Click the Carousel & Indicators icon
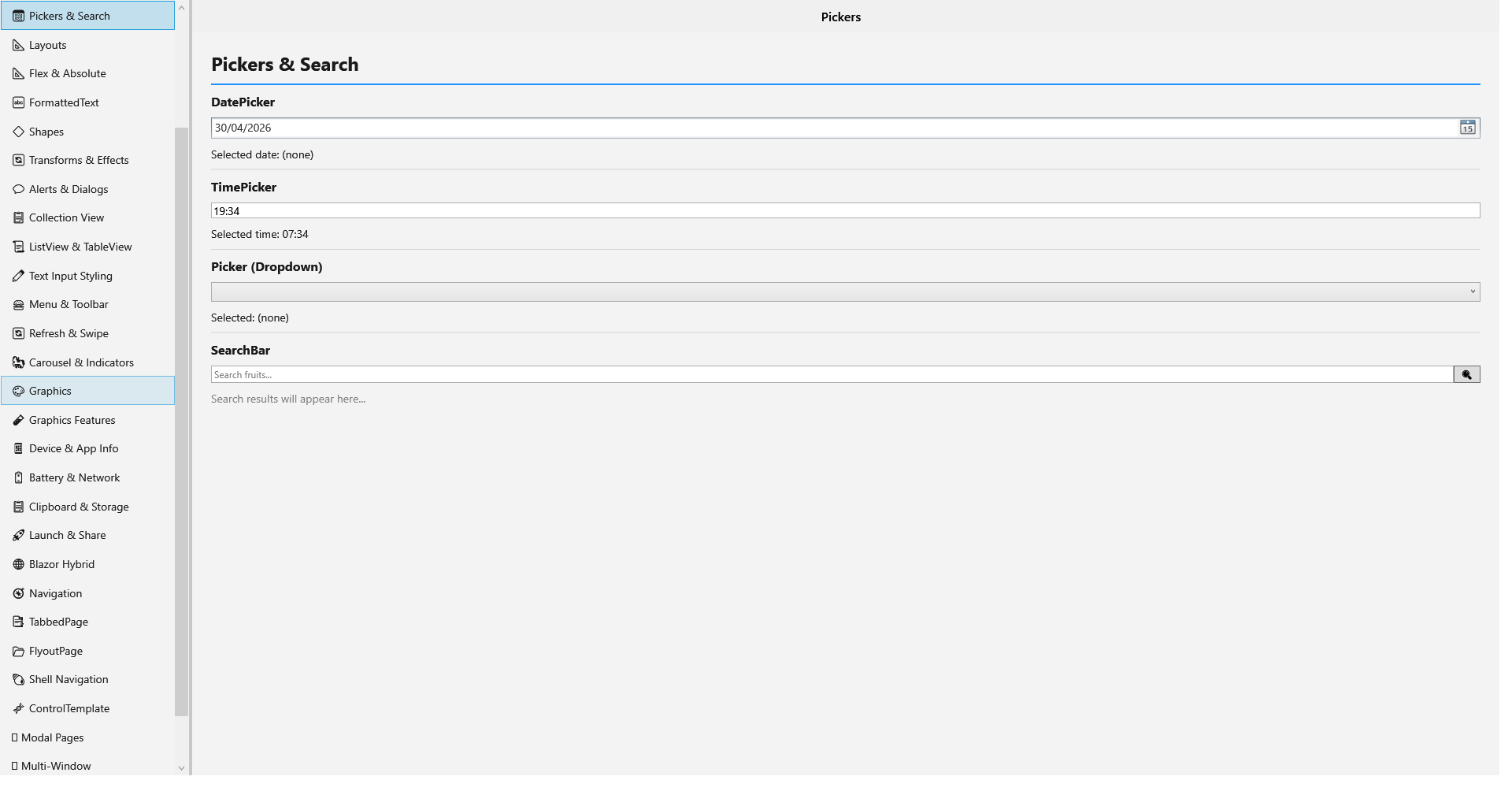 (18, 362)
